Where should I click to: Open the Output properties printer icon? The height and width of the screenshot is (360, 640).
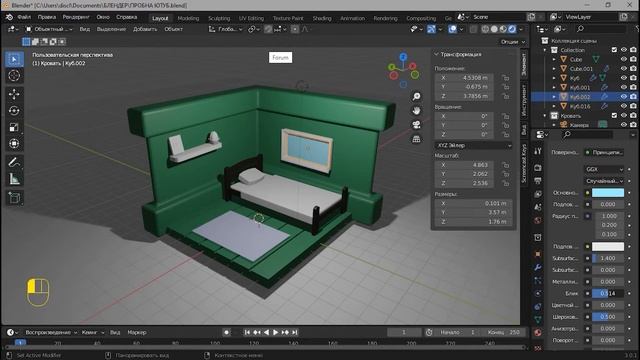pyautogui.click(x=538, y=180)
